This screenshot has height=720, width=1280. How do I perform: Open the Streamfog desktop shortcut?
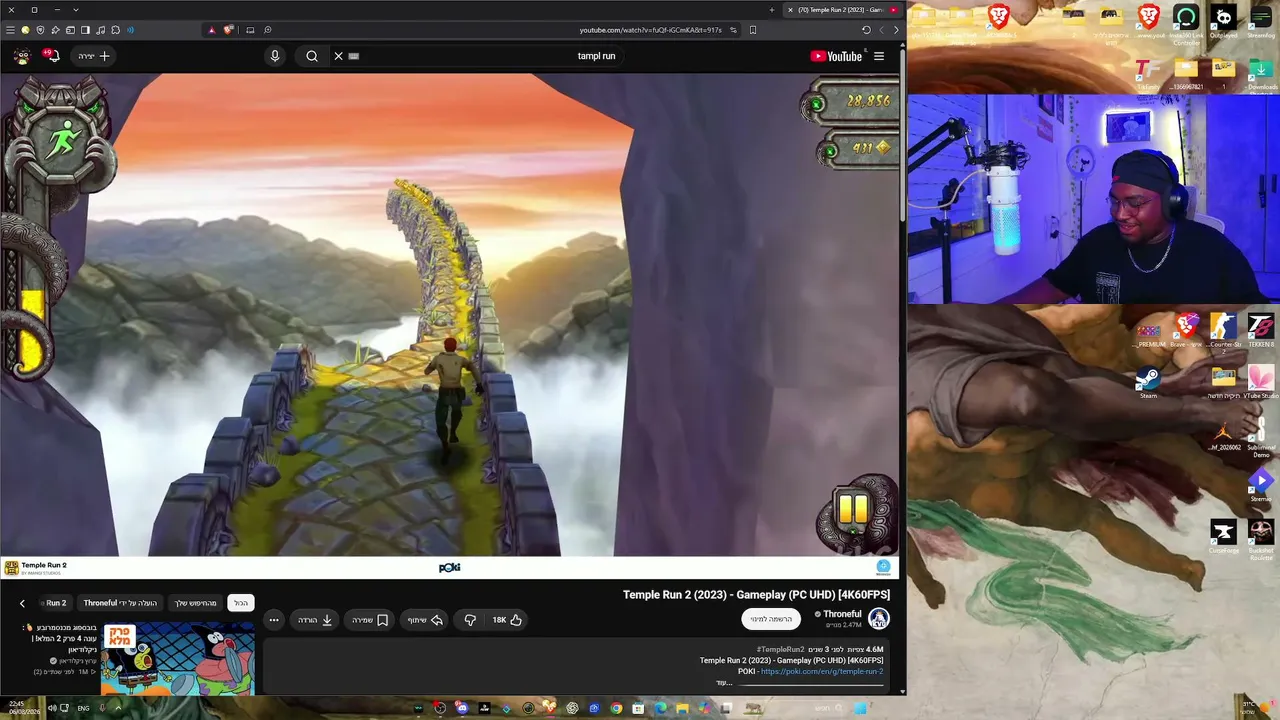pos(1261,21)
